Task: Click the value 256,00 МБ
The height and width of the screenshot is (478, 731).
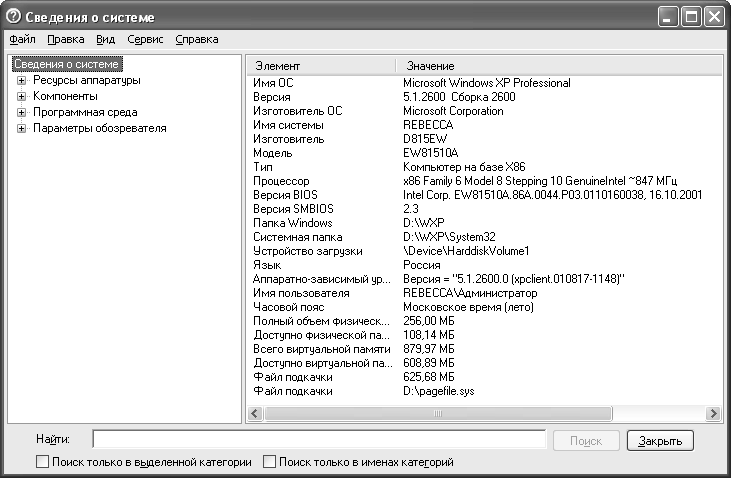Action: [429, 321]
